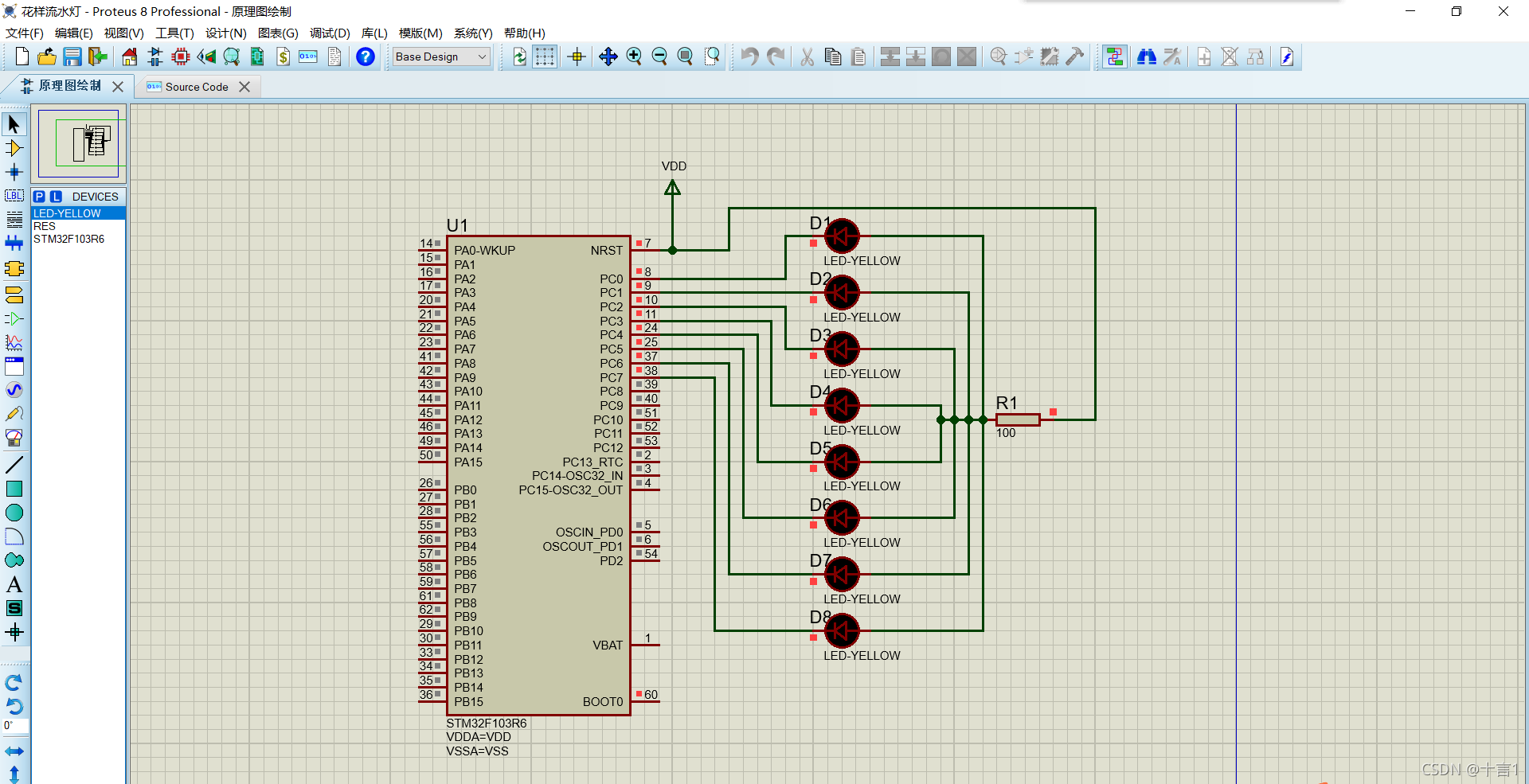Click Zoom to area icon

pyautogui.click(x=712, y=57)
